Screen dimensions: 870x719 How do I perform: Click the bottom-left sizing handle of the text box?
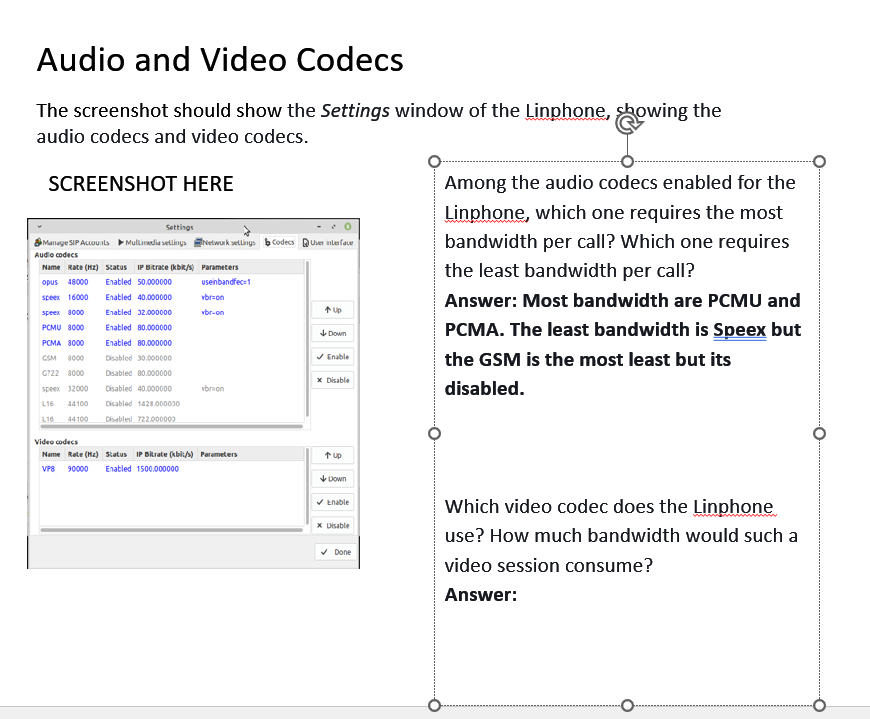(x=434, y=705)
